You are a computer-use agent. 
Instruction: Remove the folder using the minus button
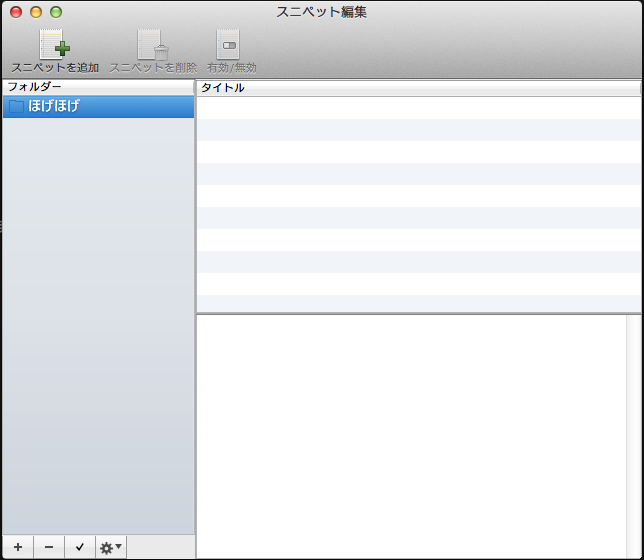pos(48,547)
